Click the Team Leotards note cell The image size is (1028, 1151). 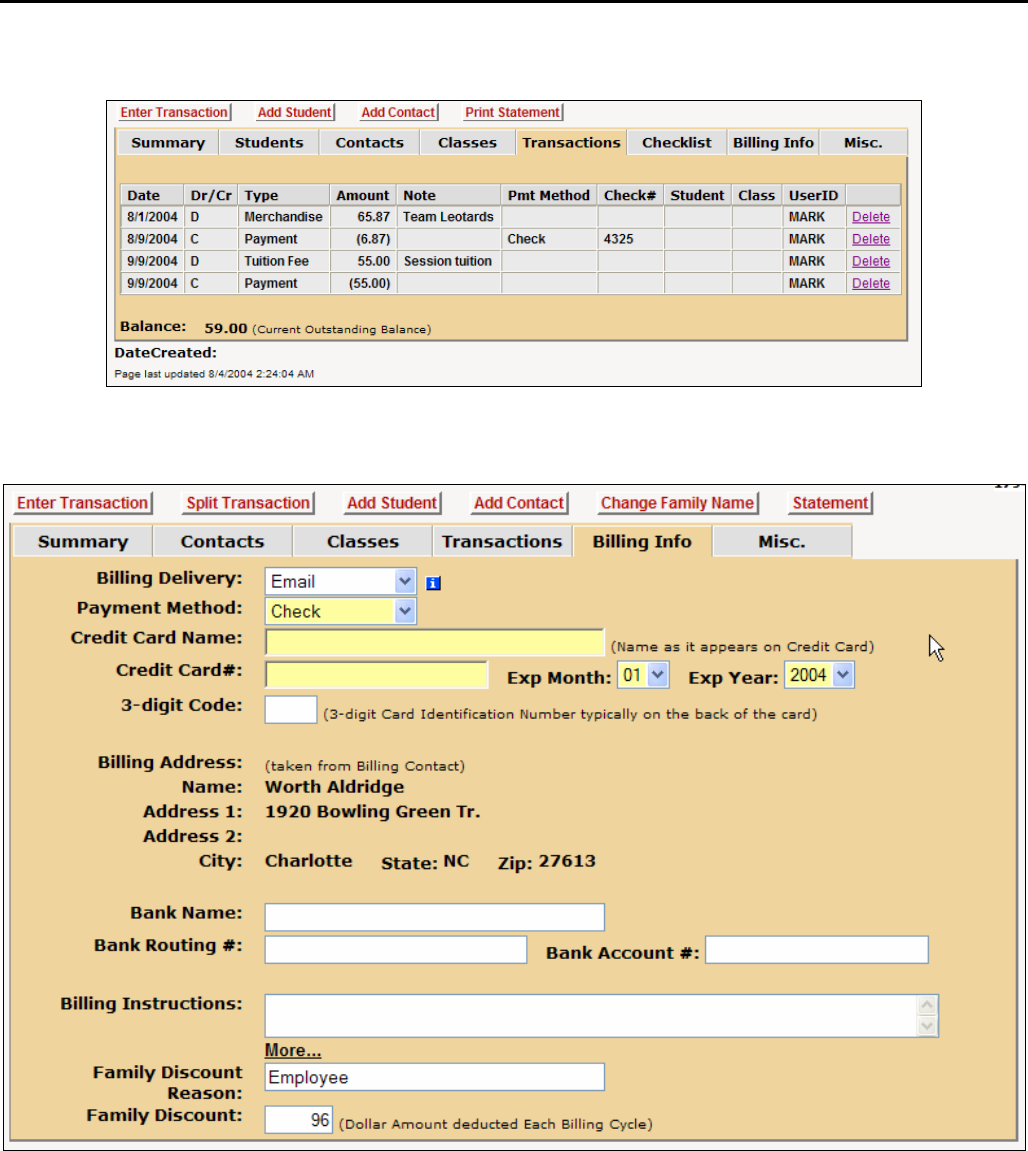click(449, 217)
